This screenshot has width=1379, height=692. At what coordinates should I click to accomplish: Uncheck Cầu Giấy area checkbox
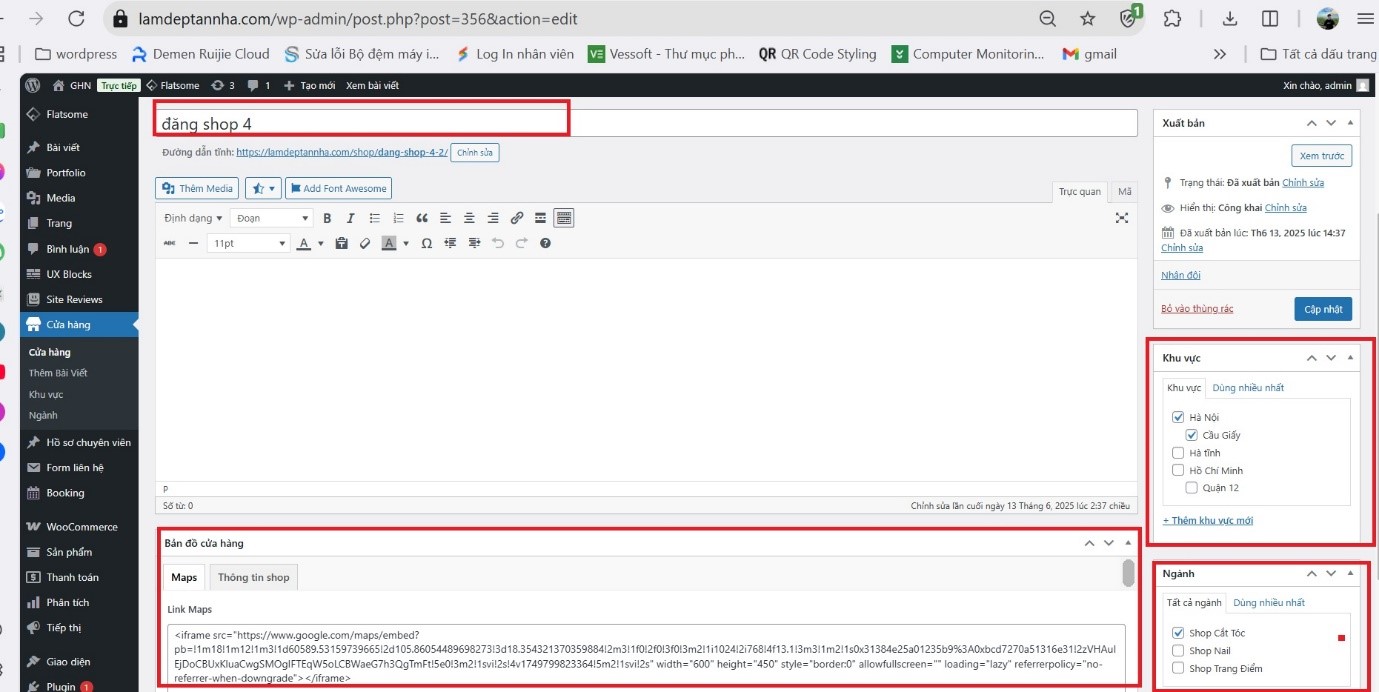[1192, 435]
